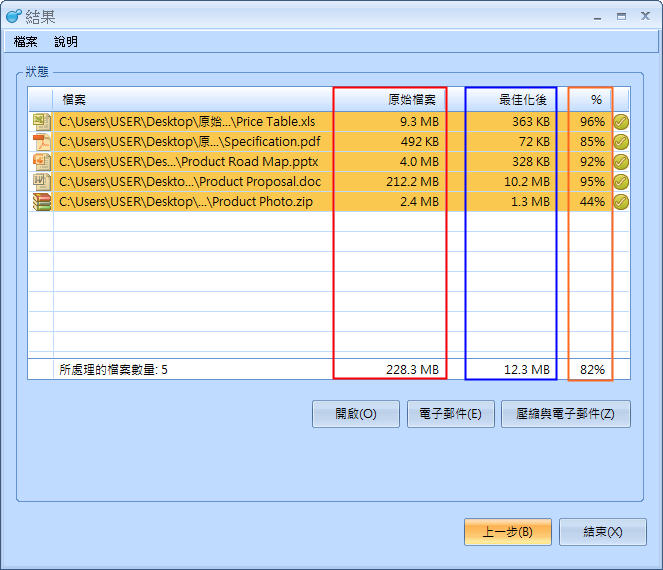Open the 說明 menu
The image size is (663, 570).
[66, 42]
